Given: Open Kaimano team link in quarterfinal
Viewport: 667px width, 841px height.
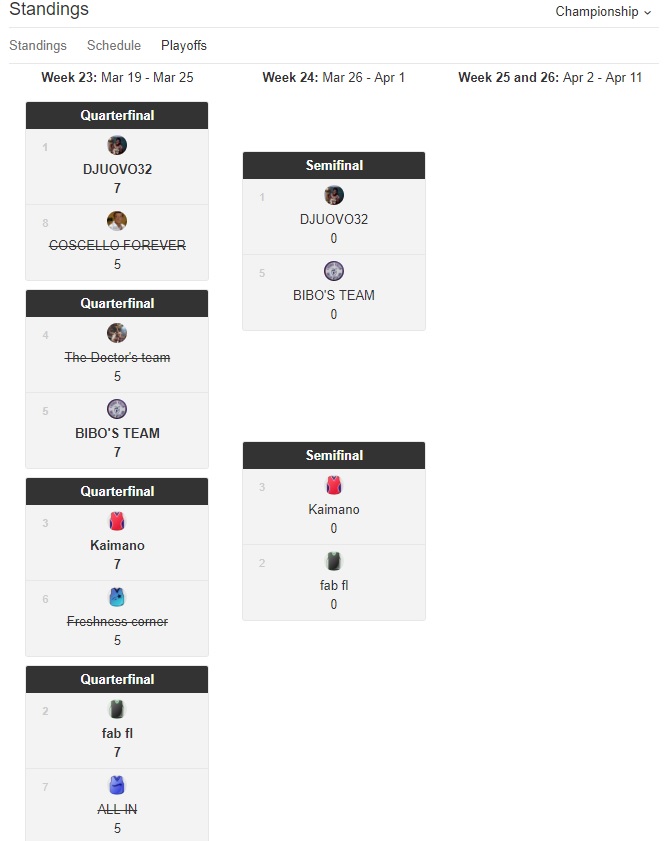Looking at the screenshot, I should pos(117,545).
